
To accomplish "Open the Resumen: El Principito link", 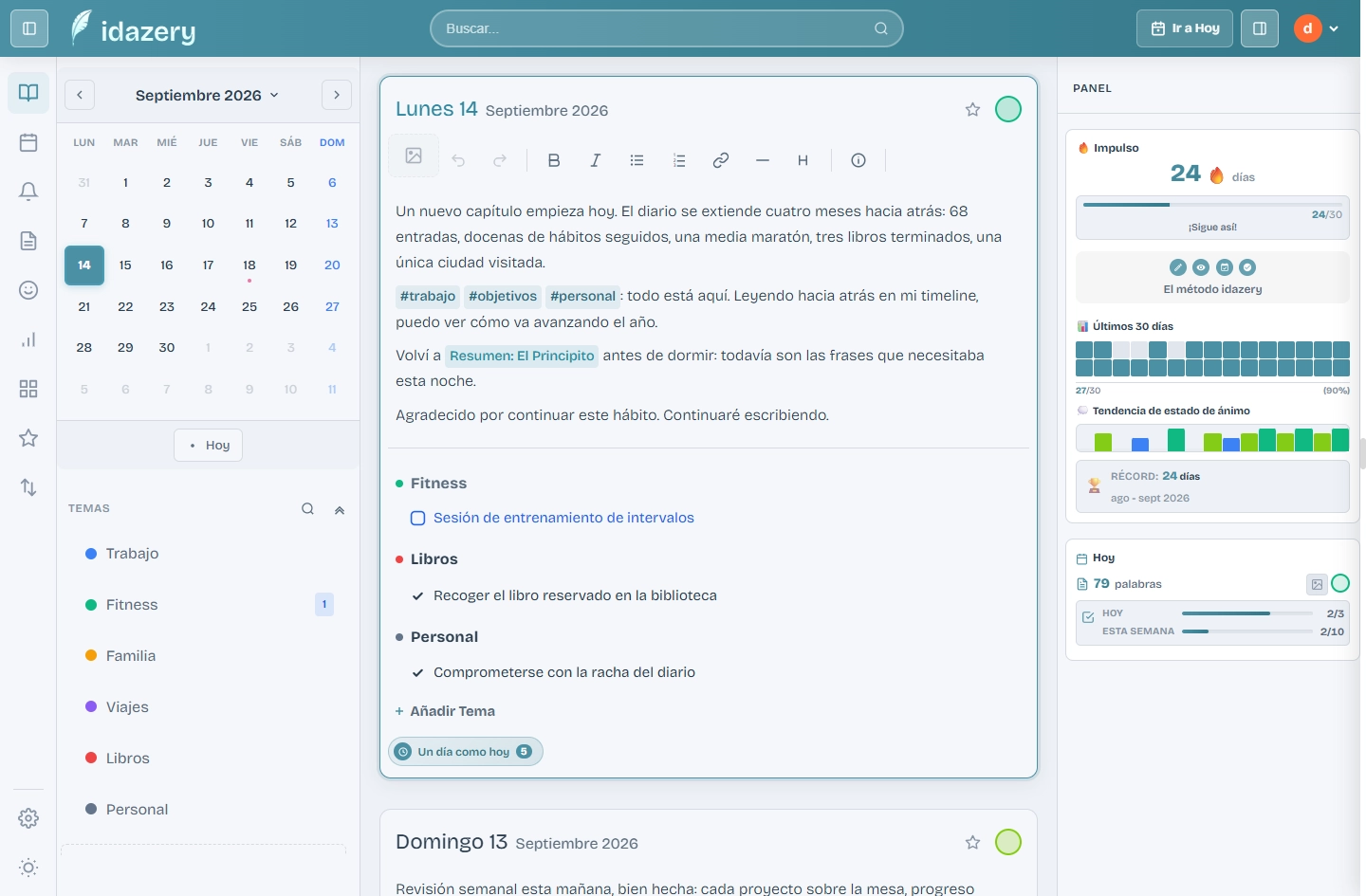I will 522,356.
